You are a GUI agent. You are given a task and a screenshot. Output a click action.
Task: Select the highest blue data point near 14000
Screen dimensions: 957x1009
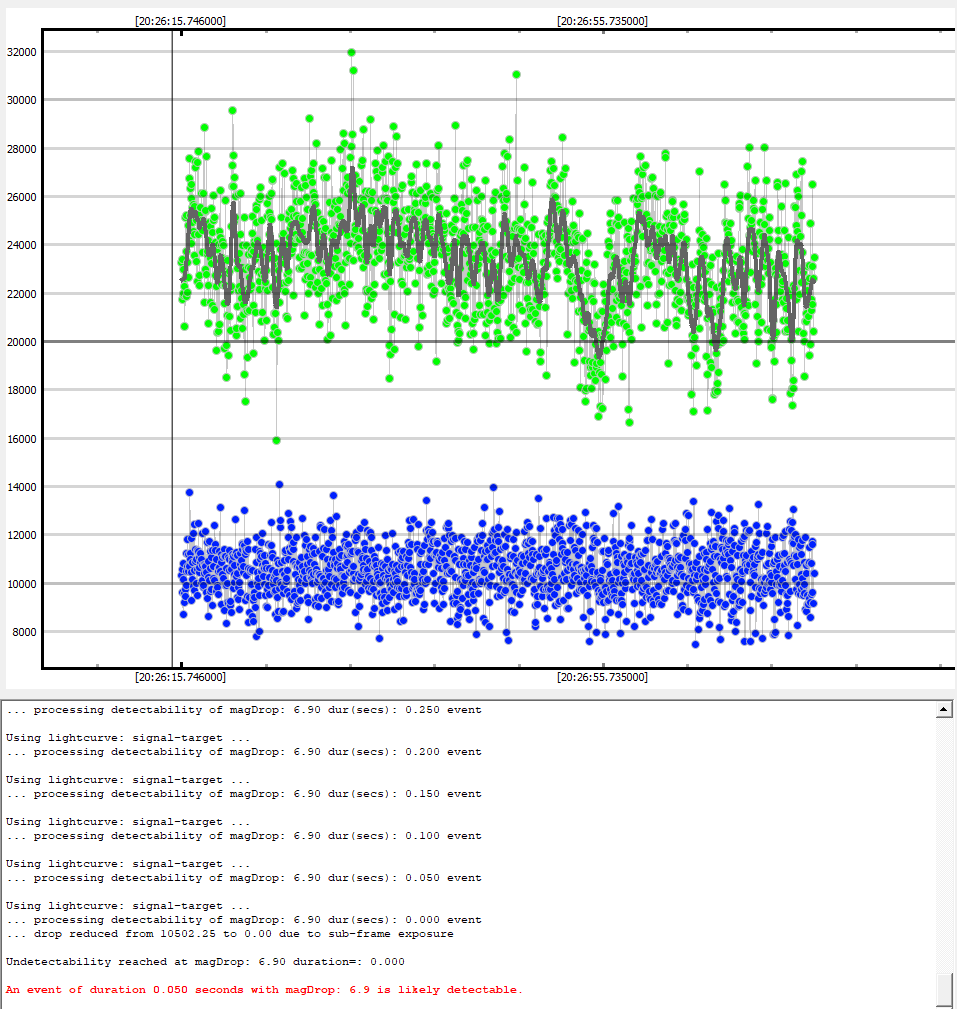pos(279,485)
